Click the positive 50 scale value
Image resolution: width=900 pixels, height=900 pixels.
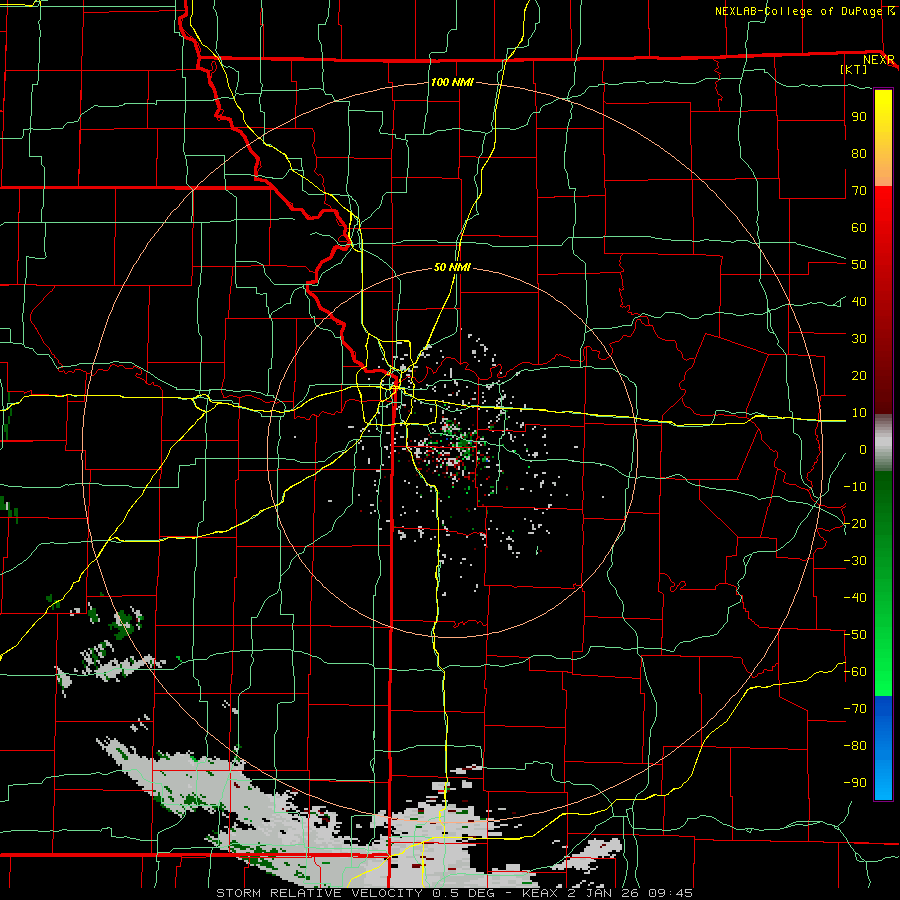pos(859,265)
